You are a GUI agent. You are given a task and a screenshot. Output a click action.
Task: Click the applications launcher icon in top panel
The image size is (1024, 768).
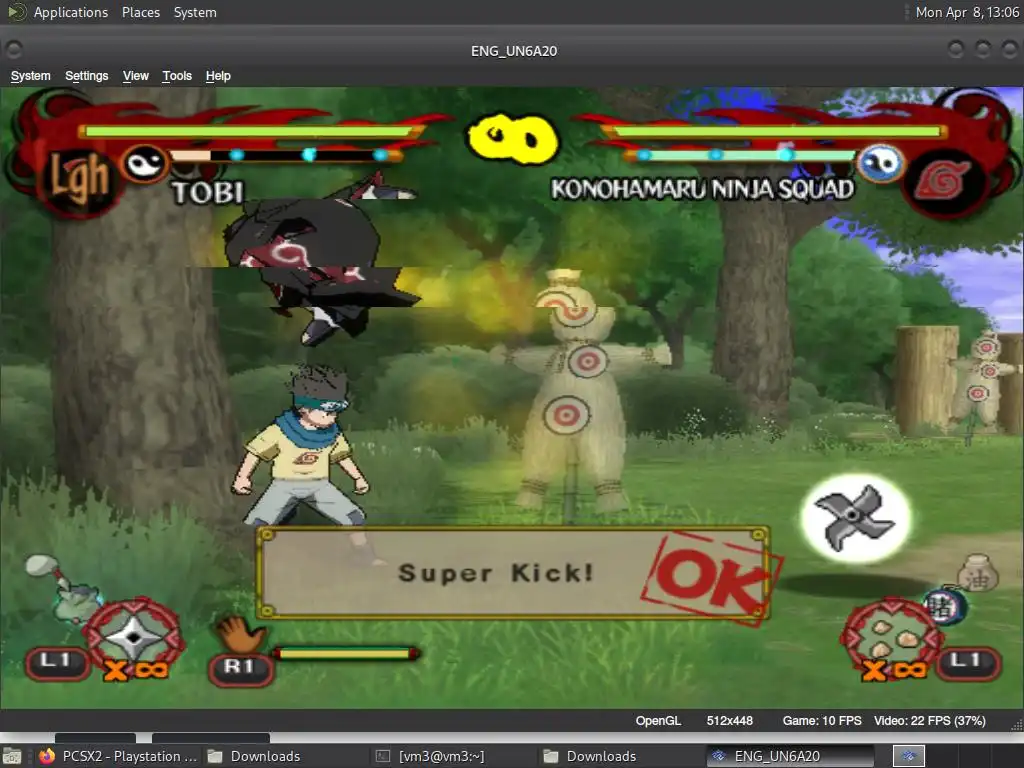click(x=16, y=12)
